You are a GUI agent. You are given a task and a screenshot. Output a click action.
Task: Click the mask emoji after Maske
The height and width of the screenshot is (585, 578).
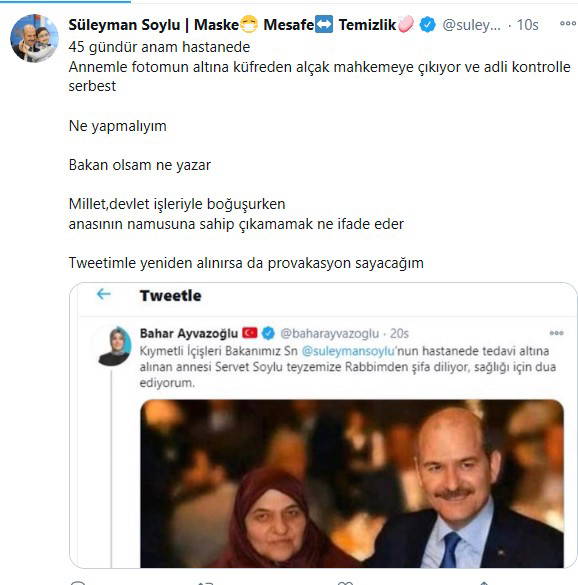[x=249, y=25]
